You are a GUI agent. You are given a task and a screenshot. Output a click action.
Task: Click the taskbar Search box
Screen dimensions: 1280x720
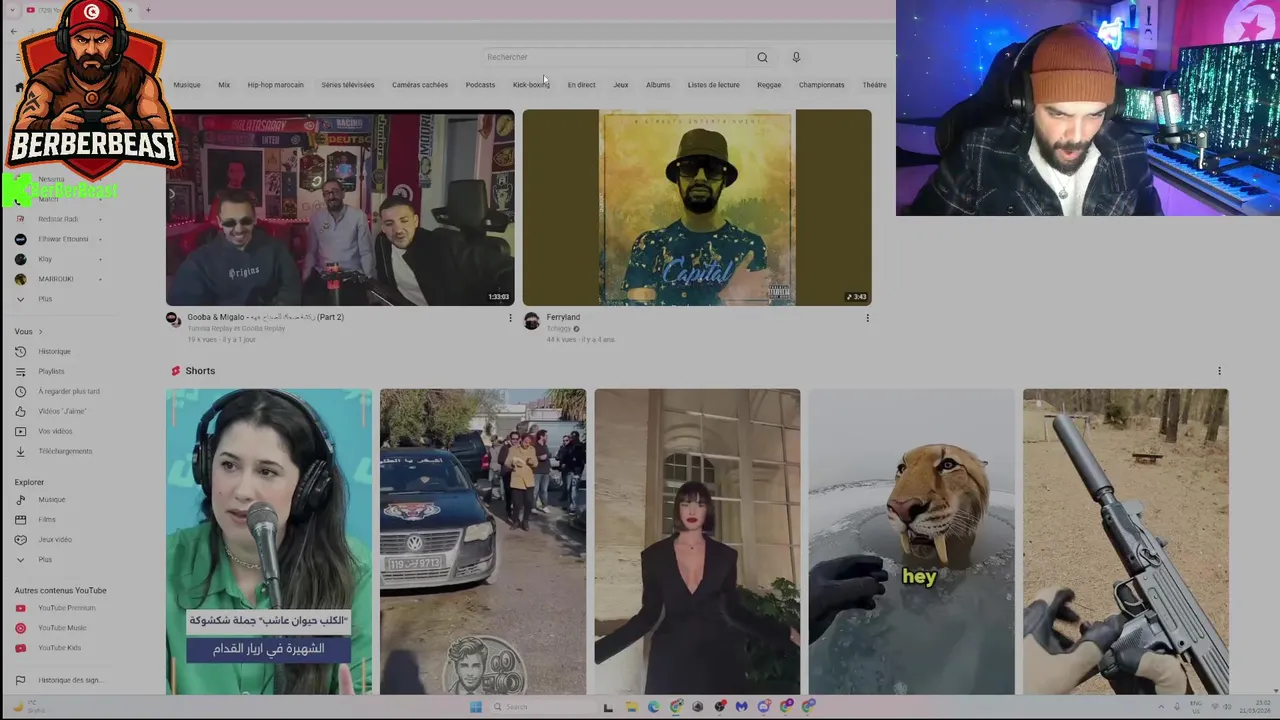pos(543,707)
